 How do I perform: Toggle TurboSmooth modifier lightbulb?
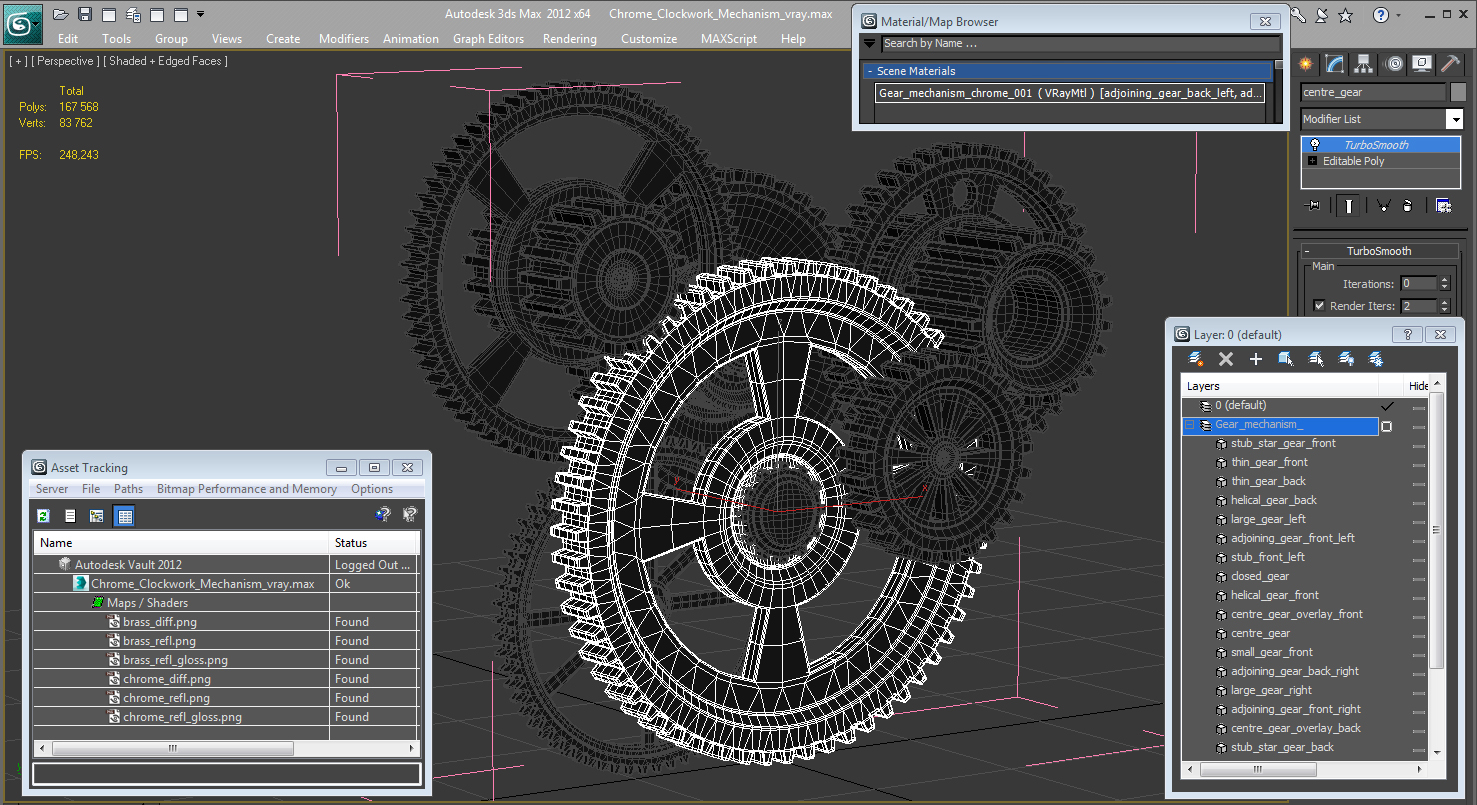(1315, 145)
